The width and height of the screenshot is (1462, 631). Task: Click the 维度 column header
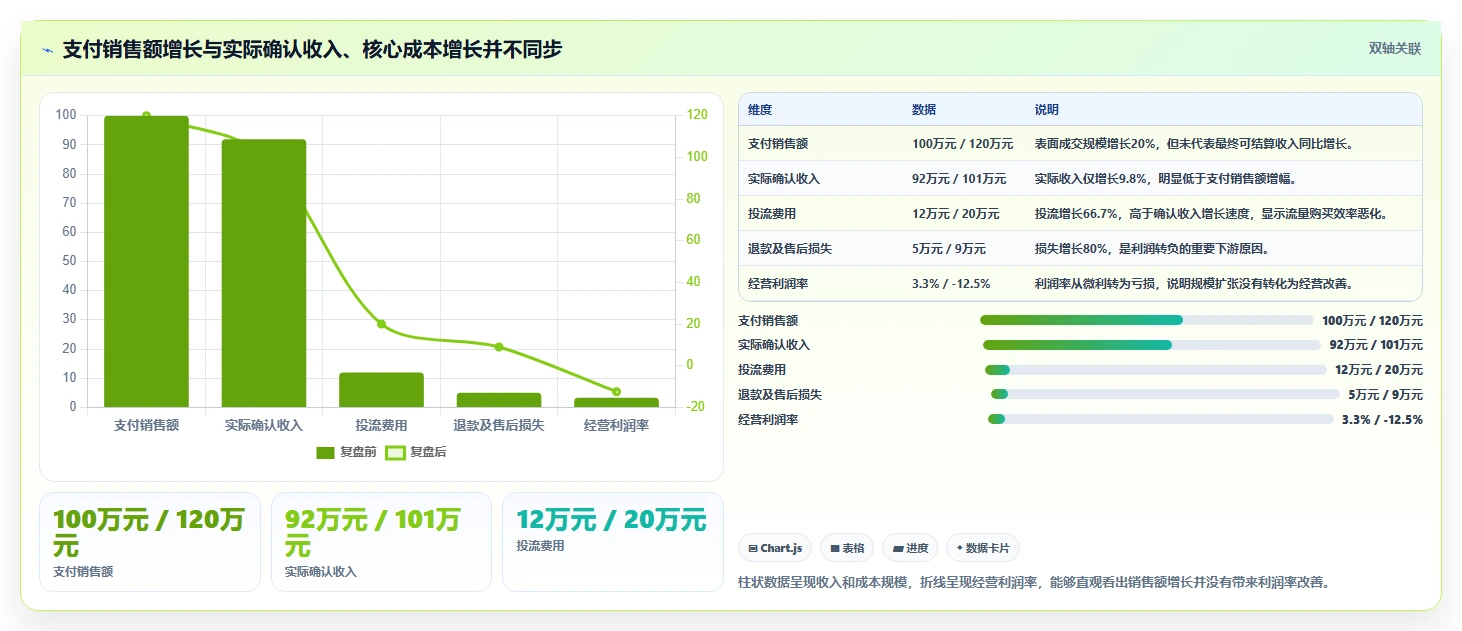pos(760,110)
